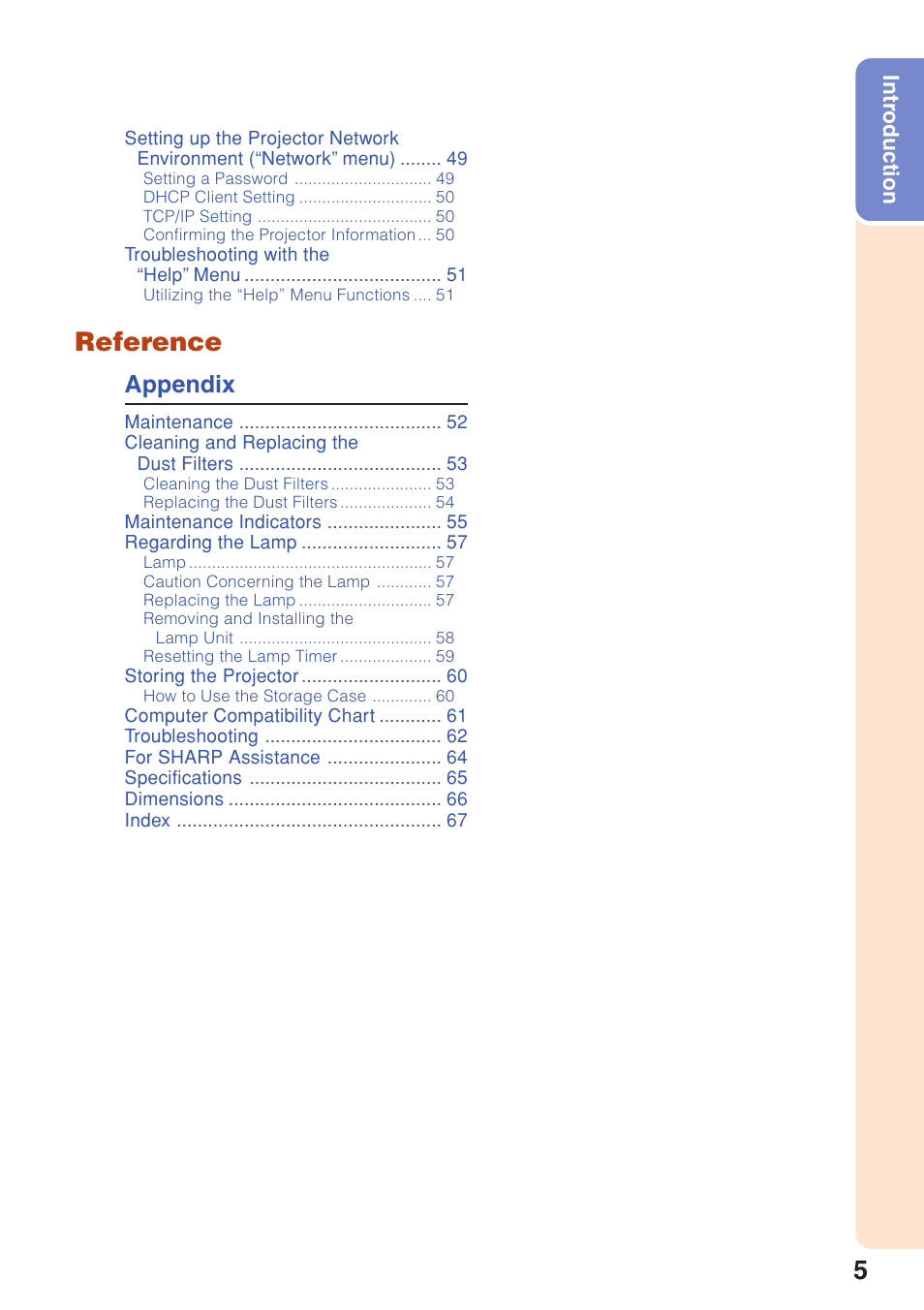Click the Maintenance contents entry
Viewport: 924px width, 1310px height.
179,422
